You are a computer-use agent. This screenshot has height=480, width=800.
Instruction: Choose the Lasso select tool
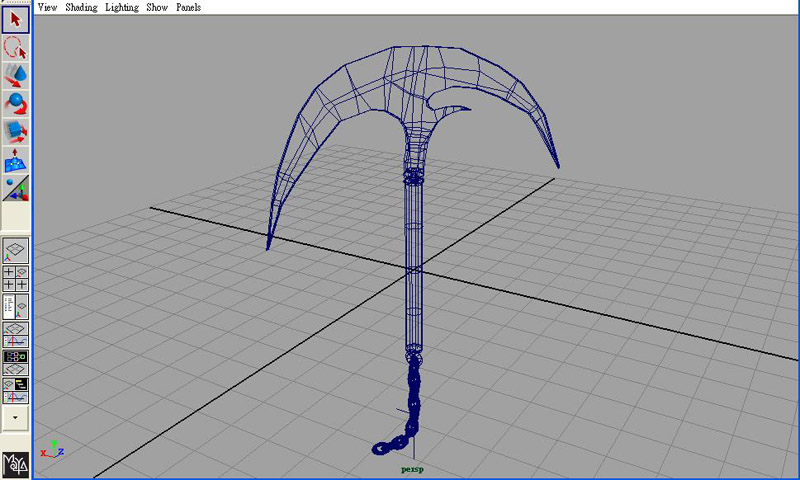[x=15, y=48]
